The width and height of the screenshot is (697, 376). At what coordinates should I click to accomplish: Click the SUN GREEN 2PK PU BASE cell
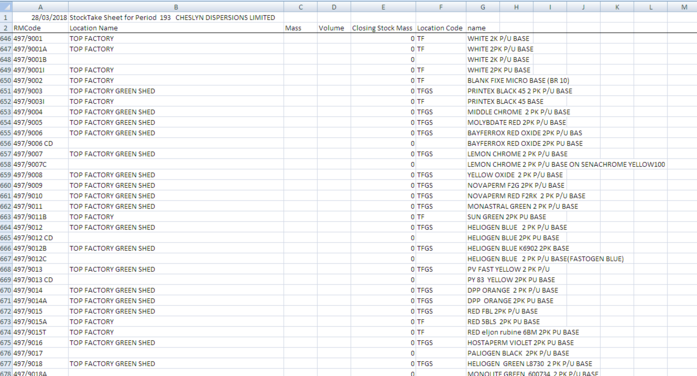pyautogui.click(x=483, y=217)
